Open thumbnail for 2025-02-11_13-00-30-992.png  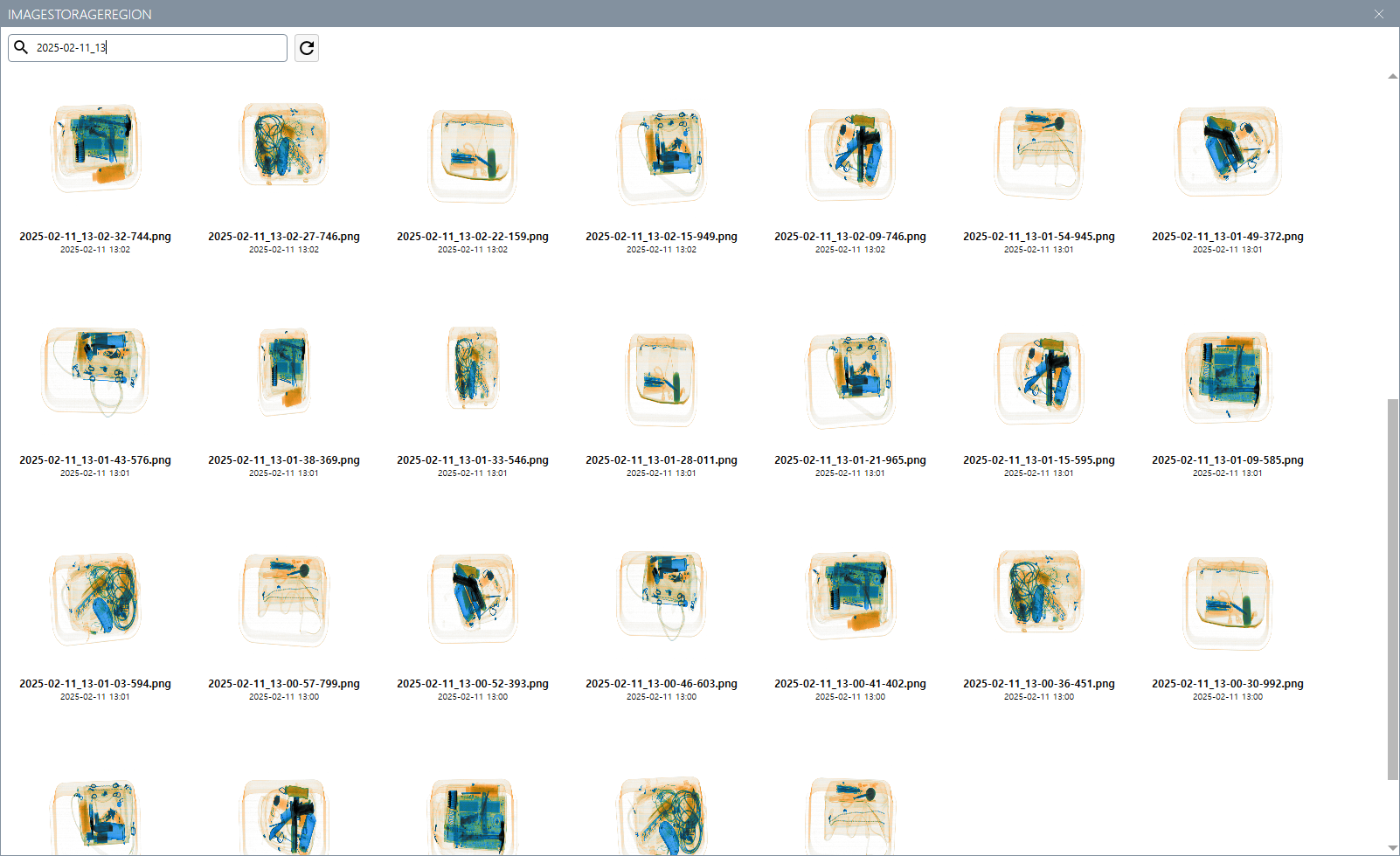pyautogui.click(x=1228, y=603)
